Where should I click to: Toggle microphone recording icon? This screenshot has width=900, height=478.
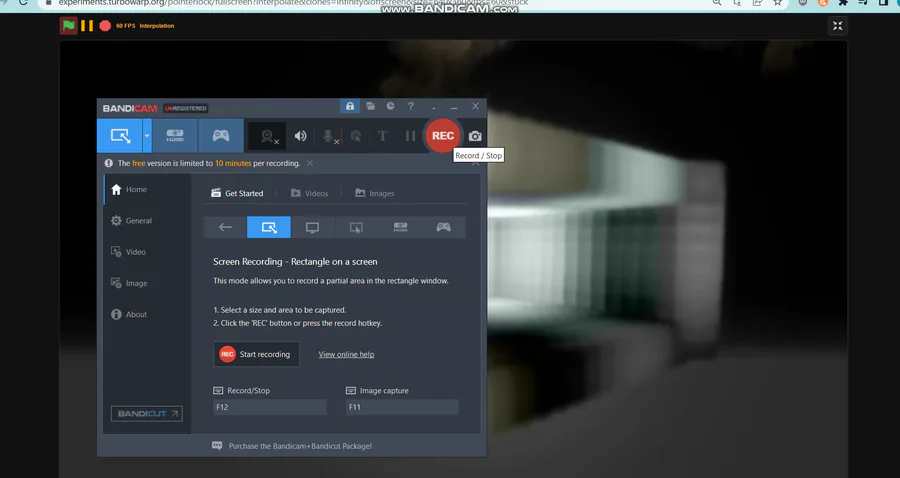tap(328, 137)
